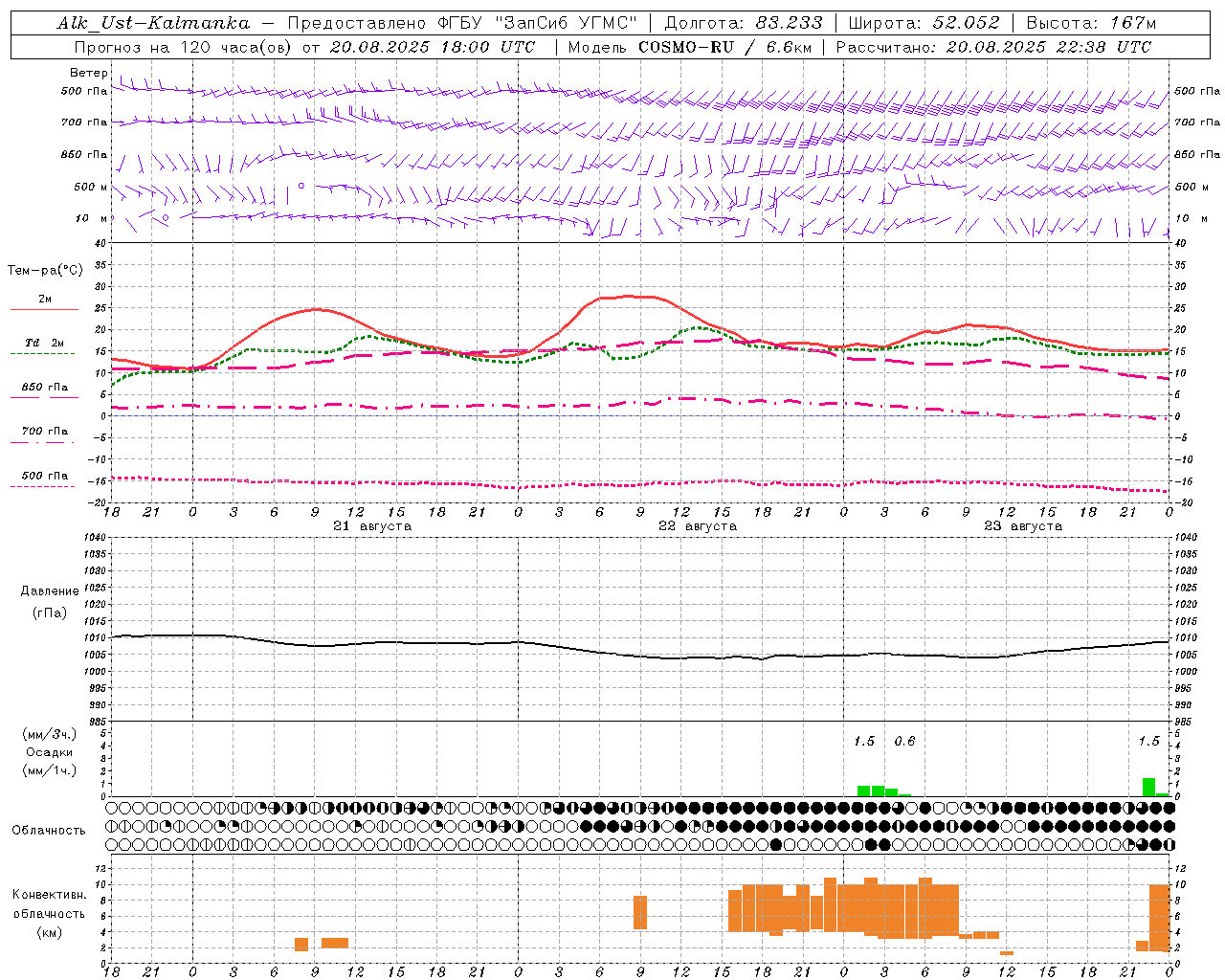
Task: Select the 'Широта: 52.052' header field
Action: click(924, 23)
